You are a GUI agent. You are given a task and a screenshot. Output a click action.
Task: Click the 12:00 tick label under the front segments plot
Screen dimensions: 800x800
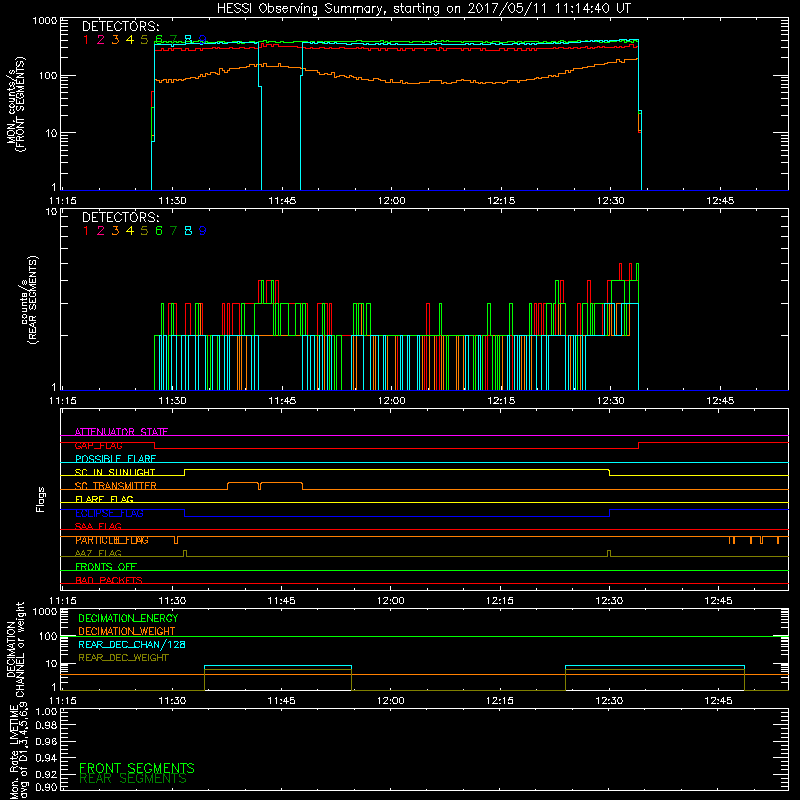(x=391, y=201)
